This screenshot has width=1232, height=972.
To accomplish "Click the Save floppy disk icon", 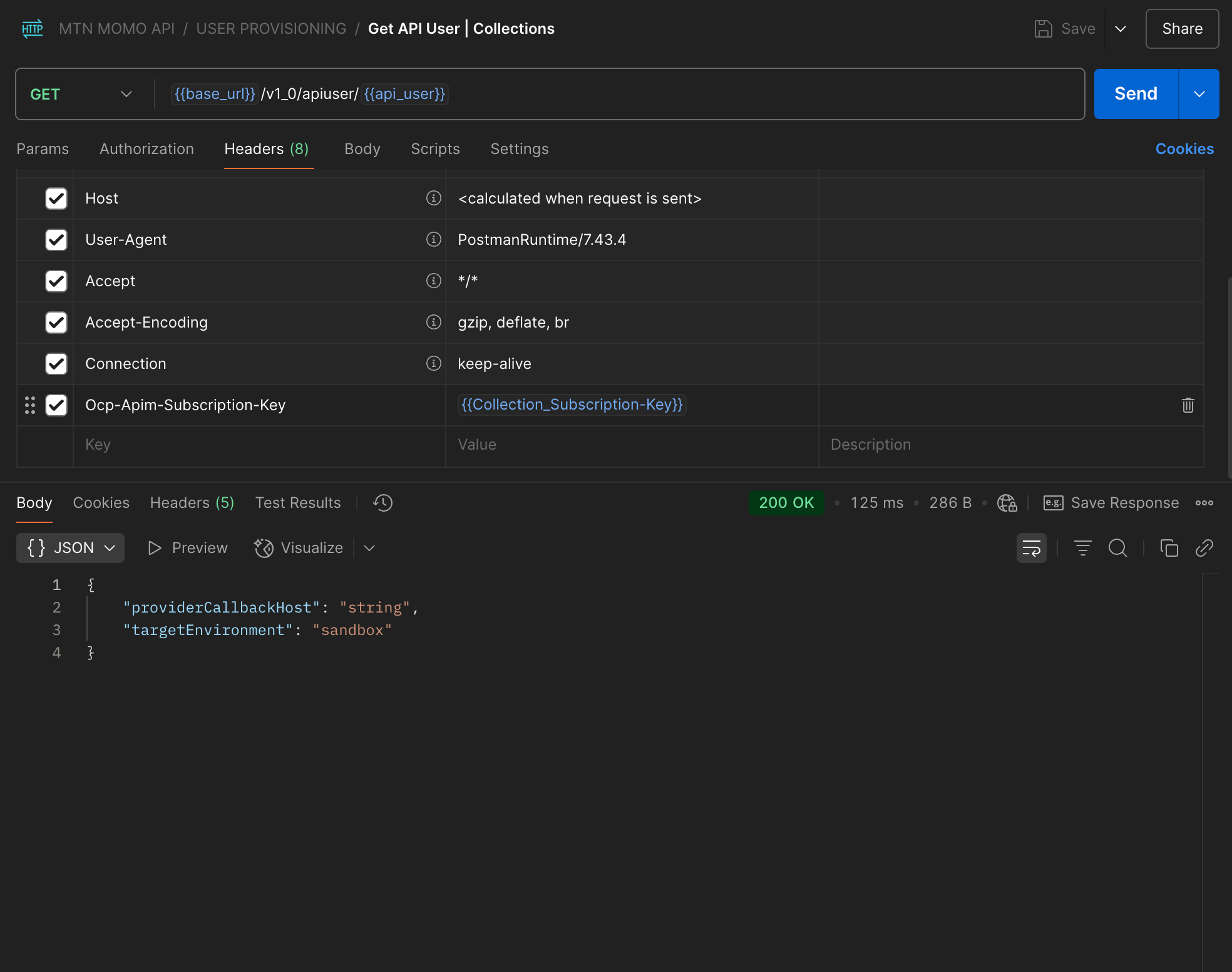I will tap(1043, 29).
